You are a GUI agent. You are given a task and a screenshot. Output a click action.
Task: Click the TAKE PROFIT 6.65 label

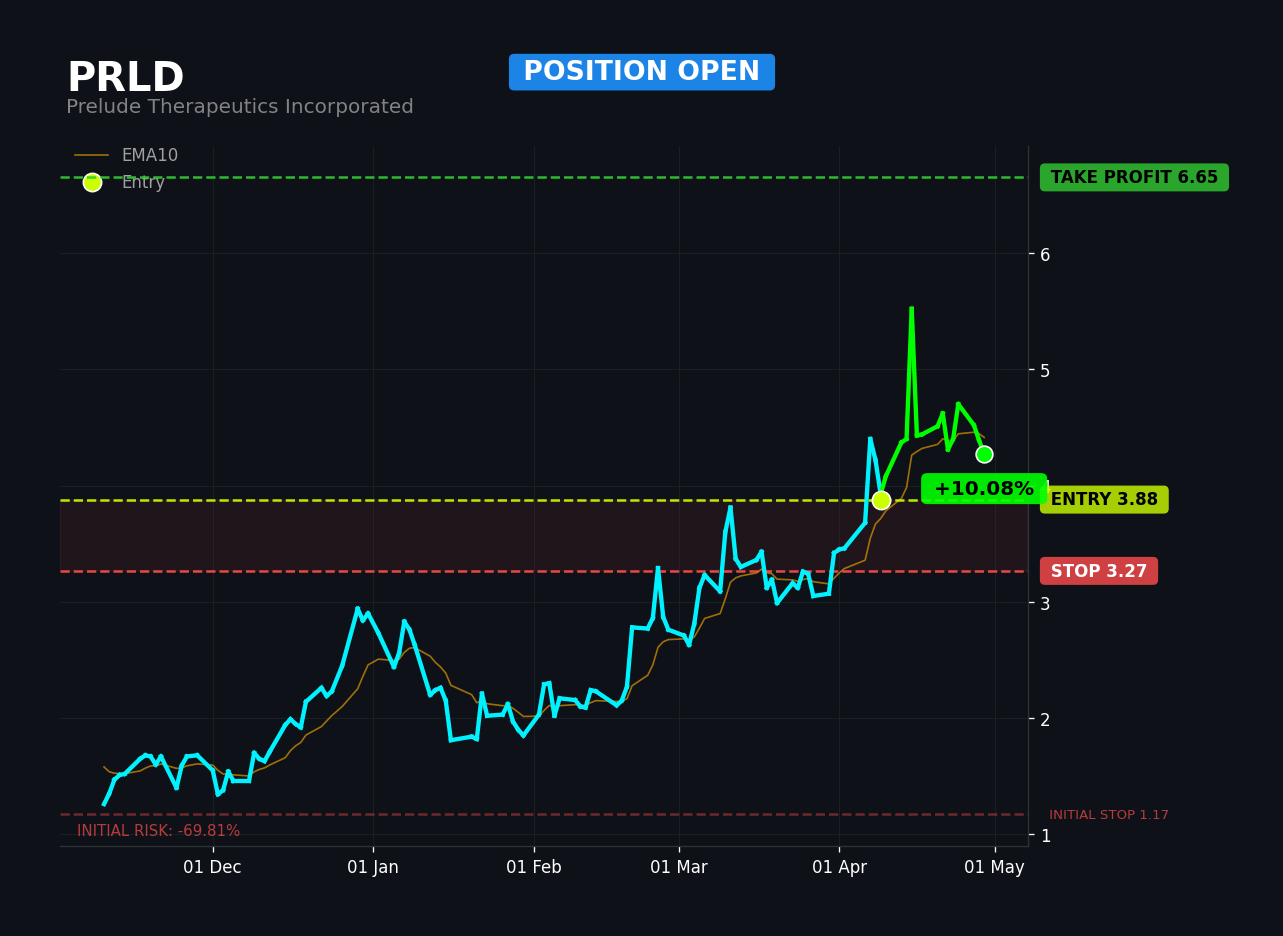1134,178
